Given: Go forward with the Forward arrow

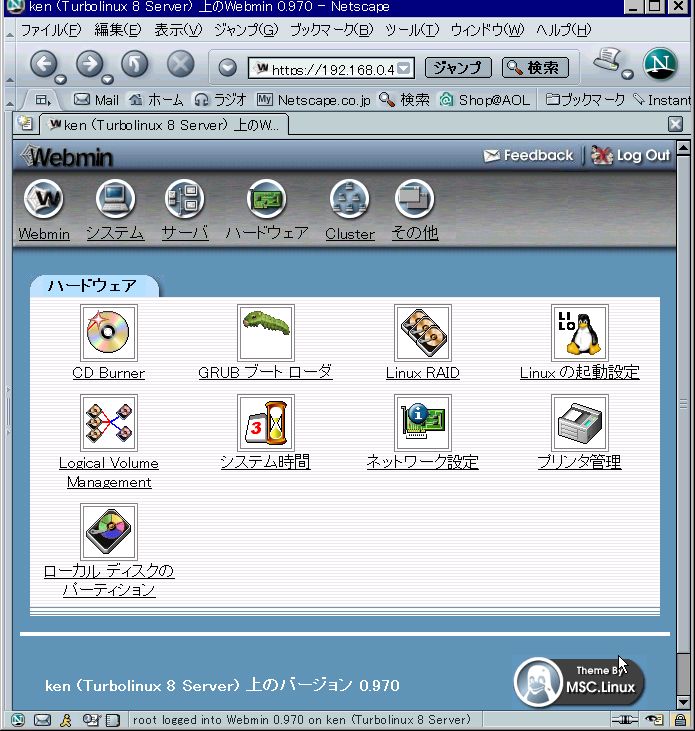Looking at the screenshot, I should click(89, 64).
